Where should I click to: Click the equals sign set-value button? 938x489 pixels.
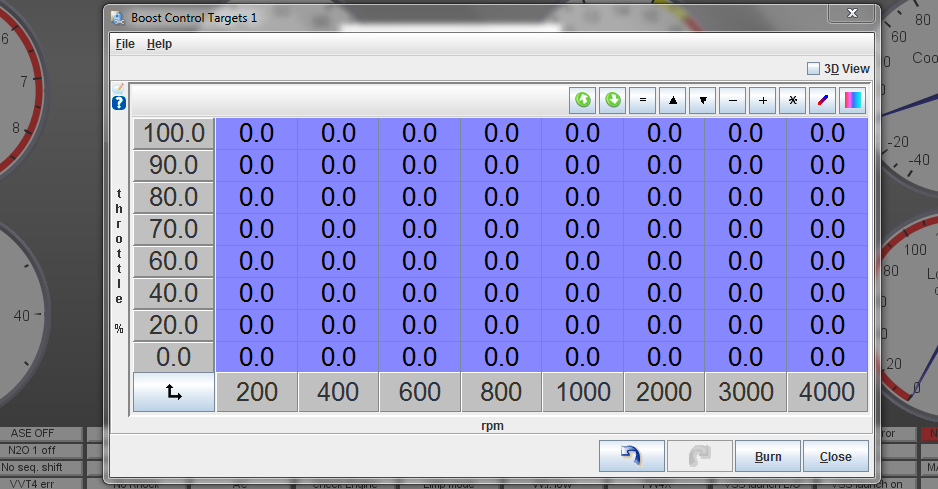[x=643, y=100]
